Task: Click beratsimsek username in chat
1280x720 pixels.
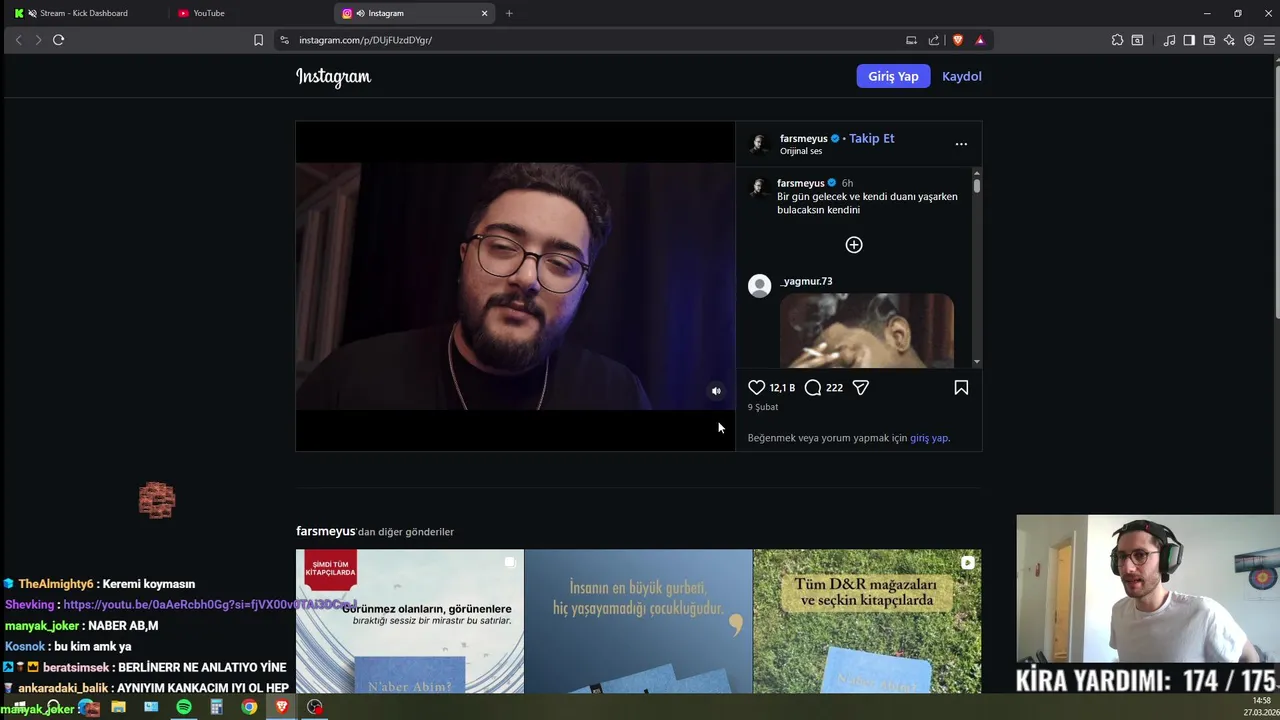Action: (x=77, y=667)
